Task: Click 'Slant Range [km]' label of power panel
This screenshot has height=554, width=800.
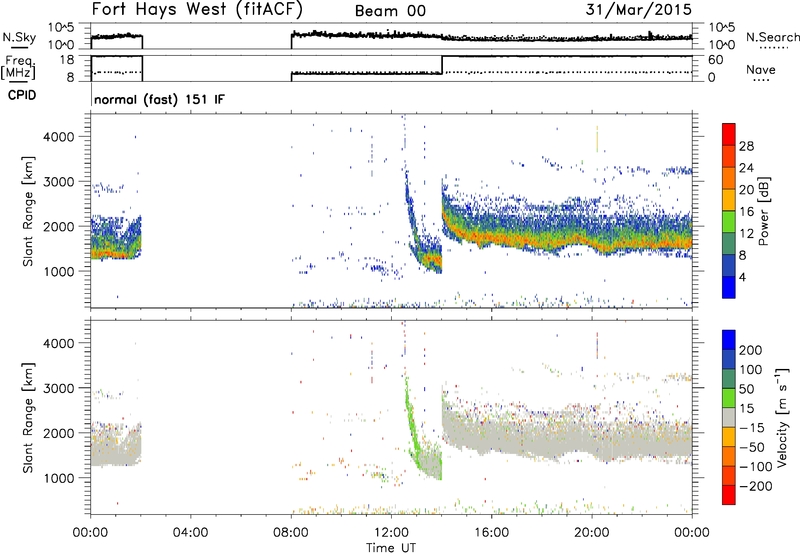Action: 28,211
